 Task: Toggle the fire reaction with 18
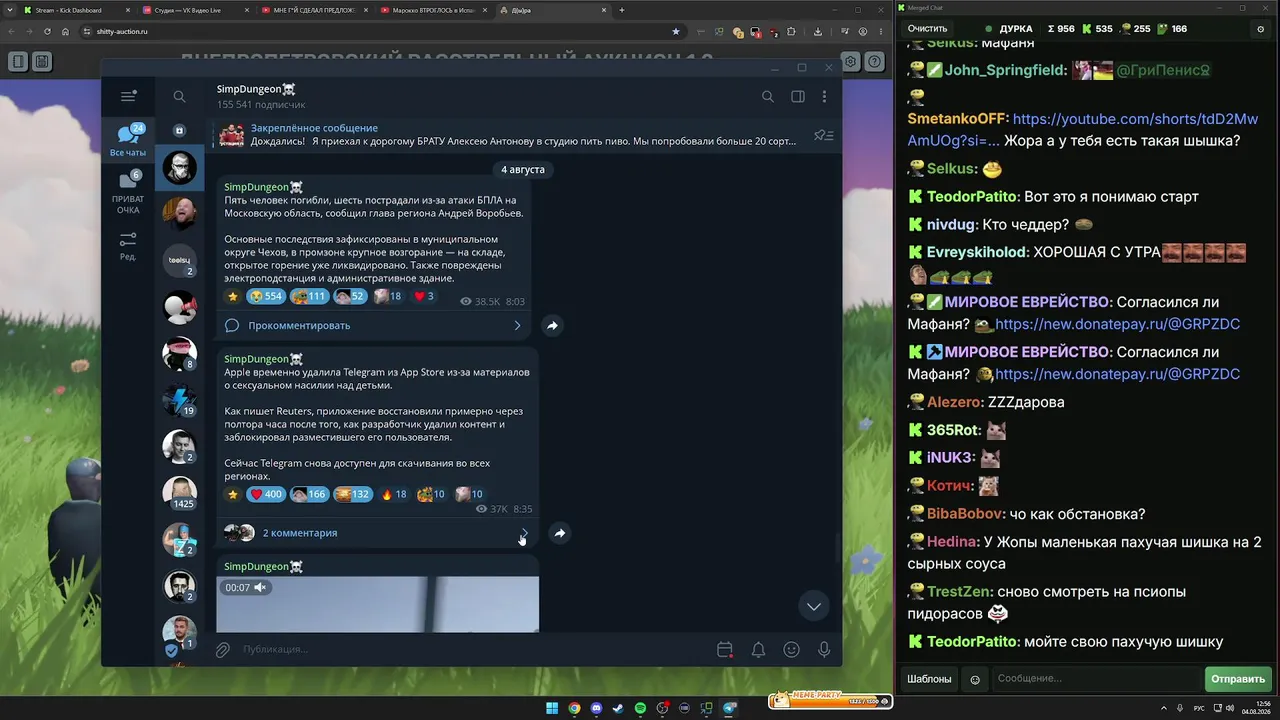[x=394, y=494]
